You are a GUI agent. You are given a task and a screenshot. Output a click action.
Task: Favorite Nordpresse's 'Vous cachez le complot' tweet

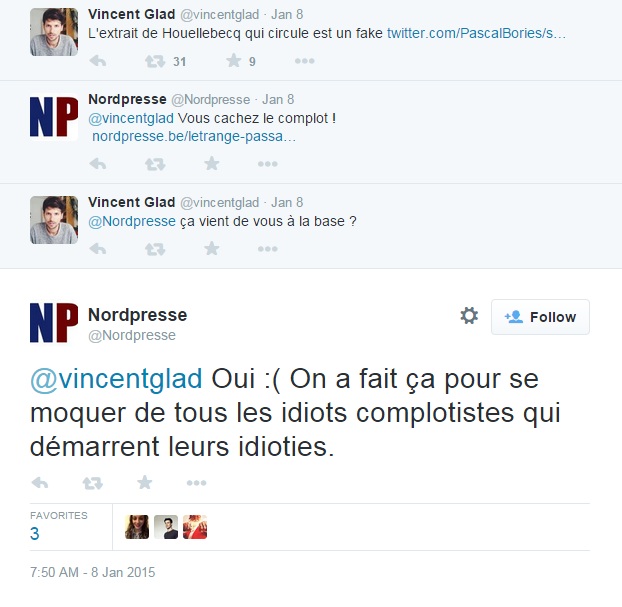coord(211,164)
